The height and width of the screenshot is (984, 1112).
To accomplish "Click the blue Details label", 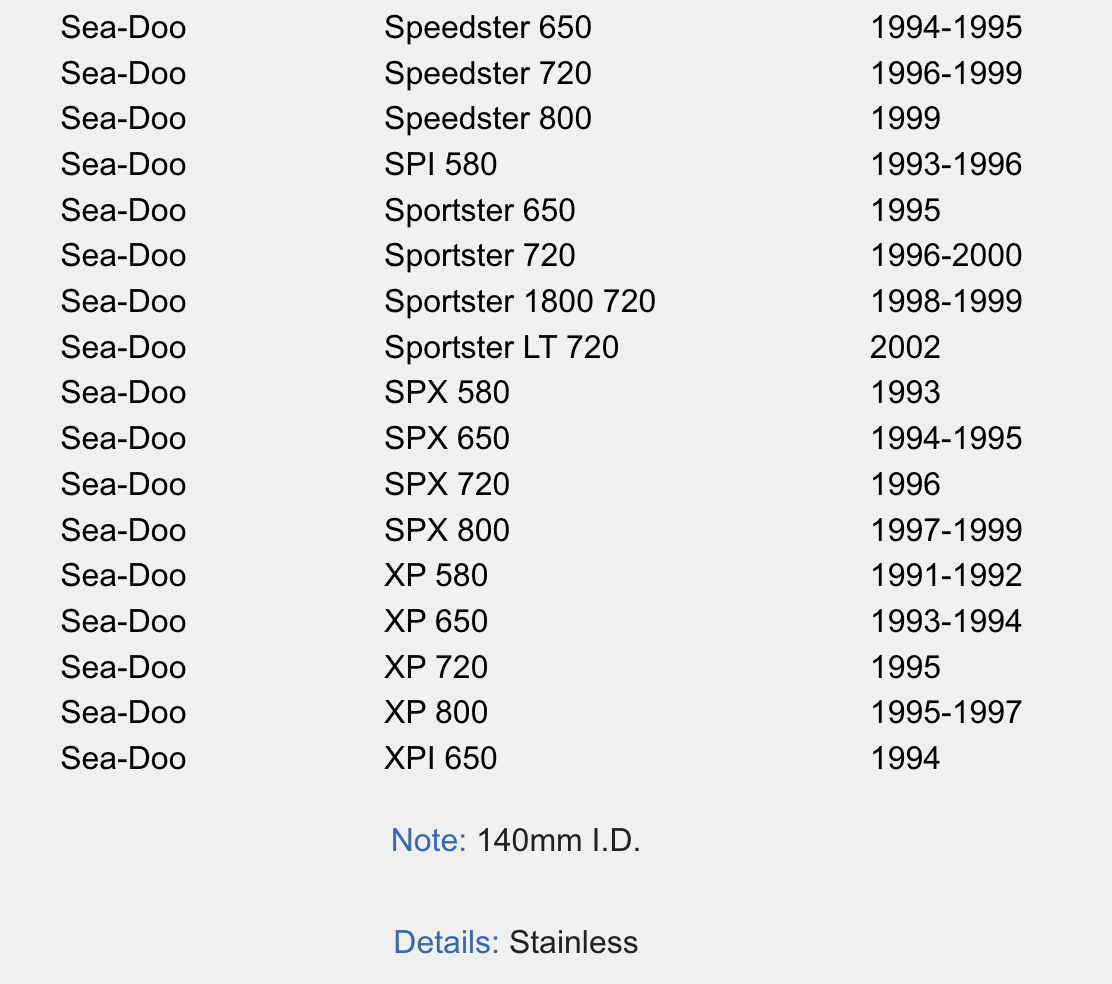I will click(x=445, y=943).
